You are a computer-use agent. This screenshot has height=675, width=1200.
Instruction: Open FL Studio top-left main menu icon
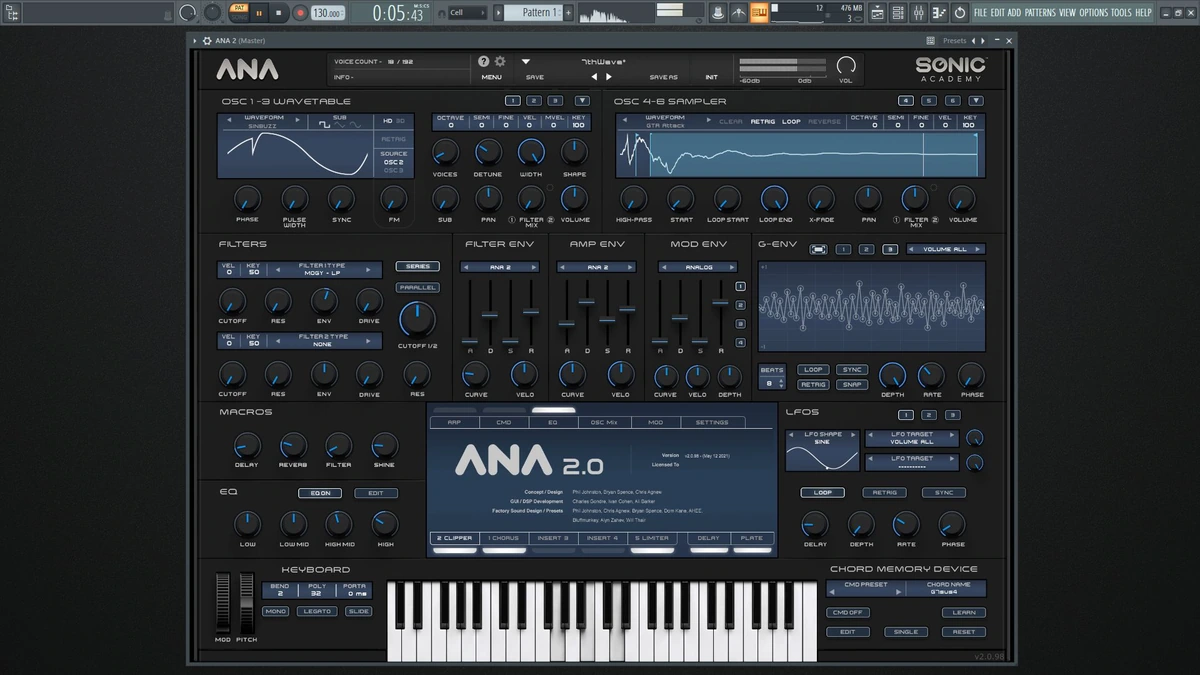click(x=13, y=13)
